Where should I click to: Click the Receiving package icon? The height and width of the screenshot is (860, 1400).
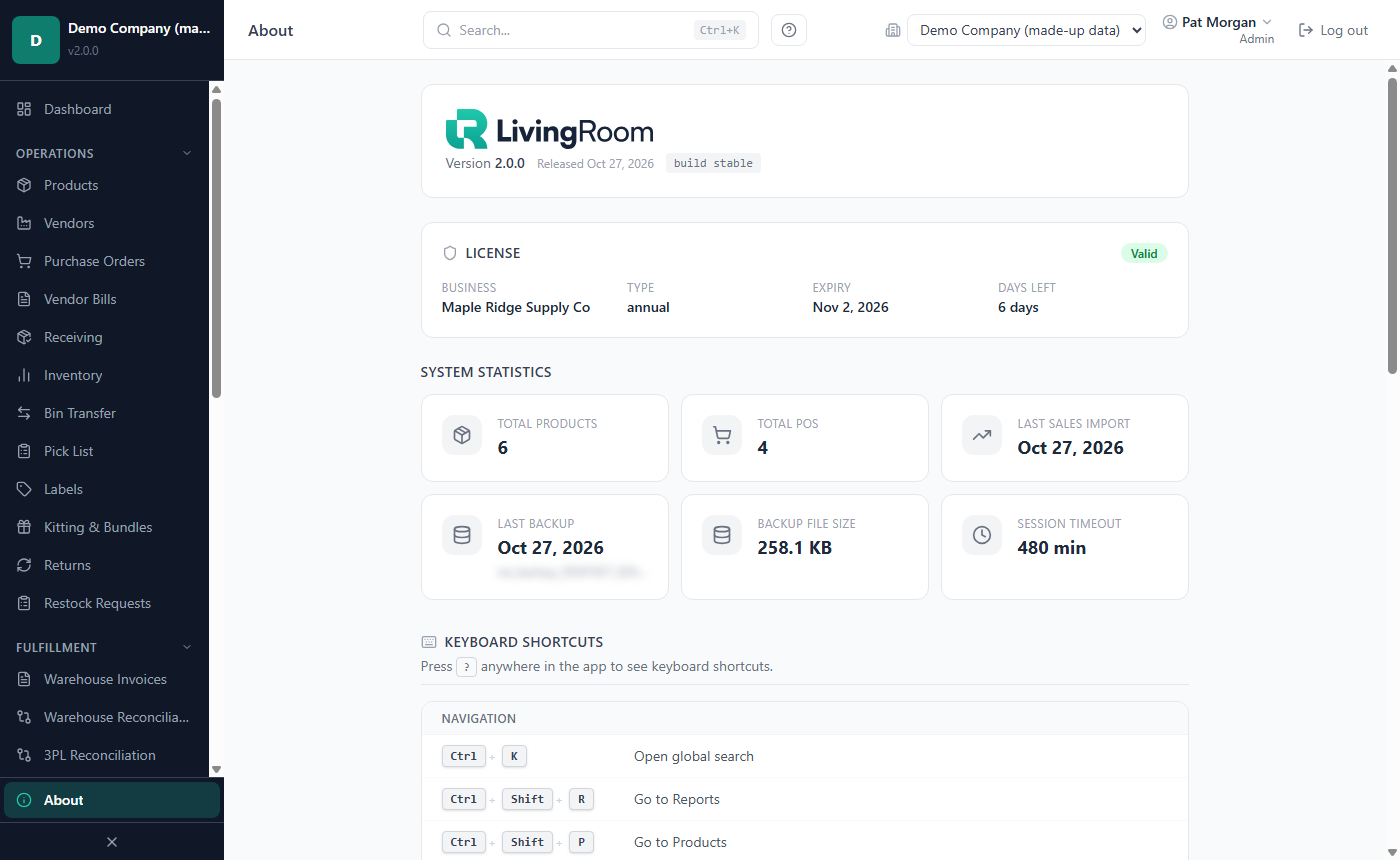click(24, 337)
